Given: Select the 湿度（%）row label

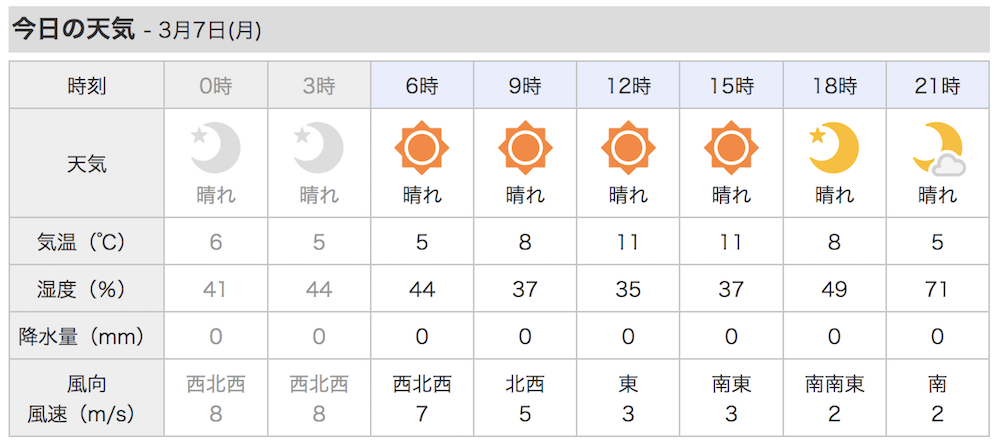Looking at the screenshot, I should (x=87, y=289).
